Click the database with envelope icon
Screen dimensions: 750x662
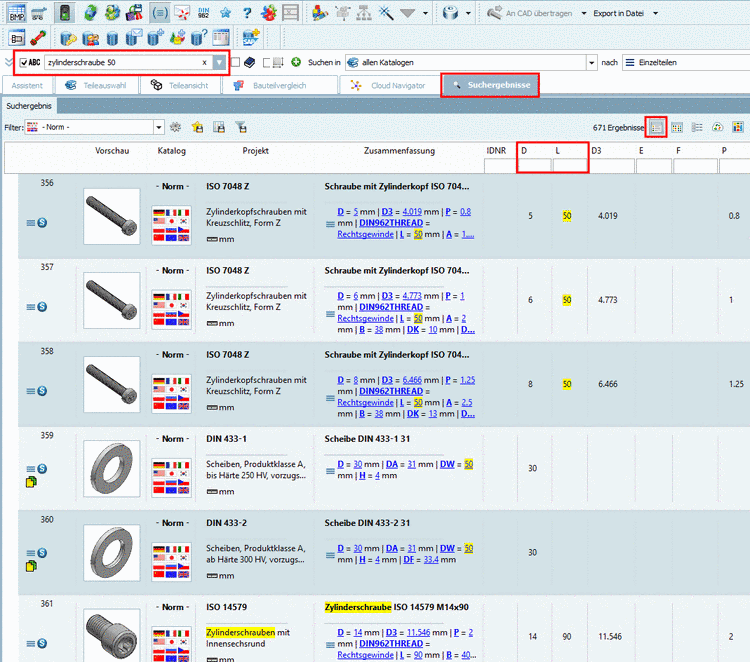[133, 37]
